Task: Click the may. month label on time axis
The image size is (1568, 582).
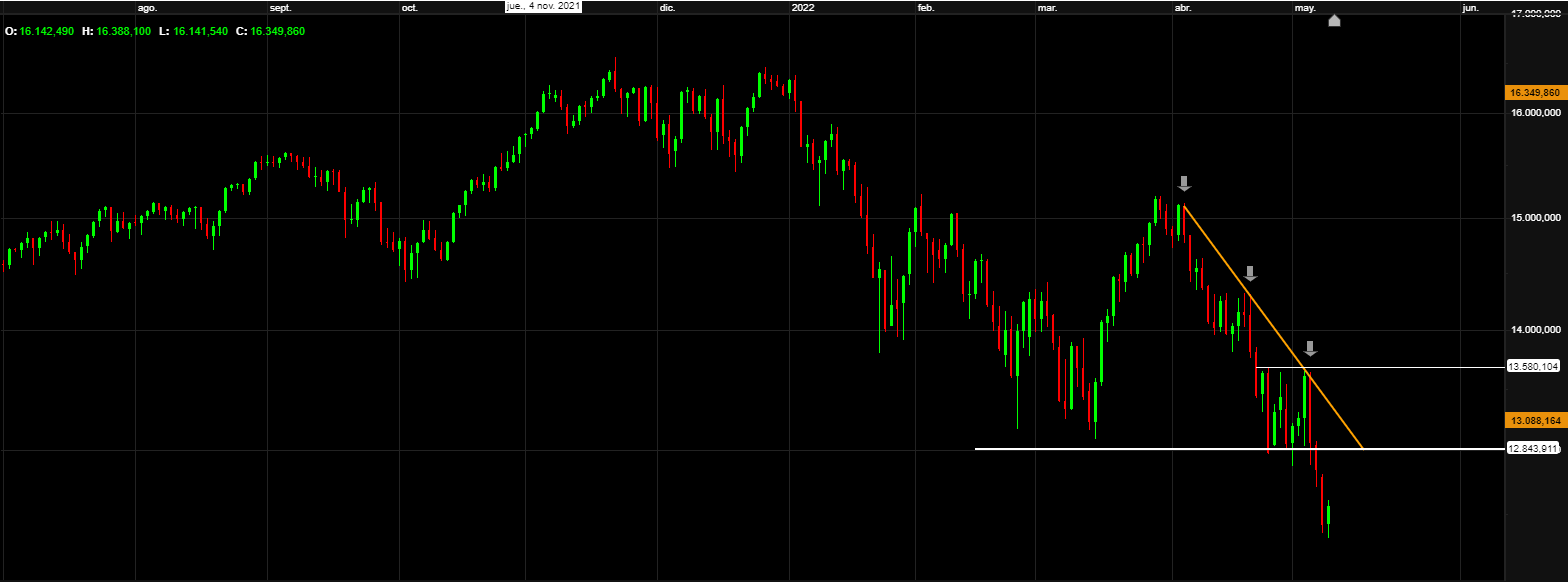Action: click(1305, 7)
